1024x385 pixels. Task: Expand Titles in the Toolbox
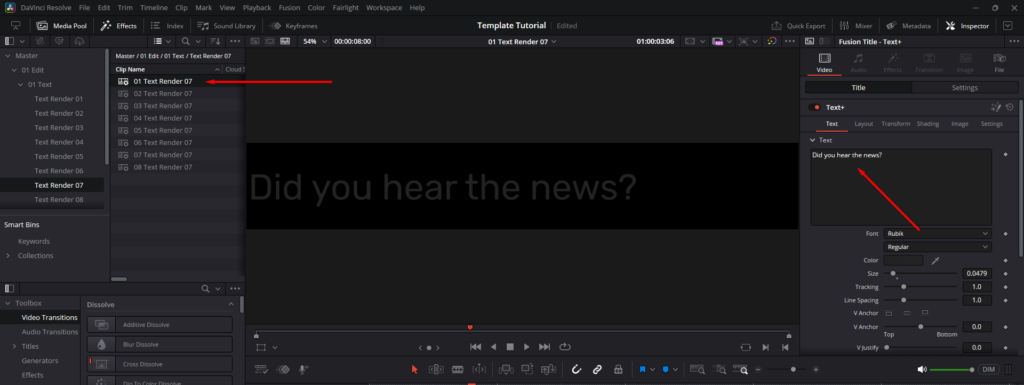click(x=14, y=346)
